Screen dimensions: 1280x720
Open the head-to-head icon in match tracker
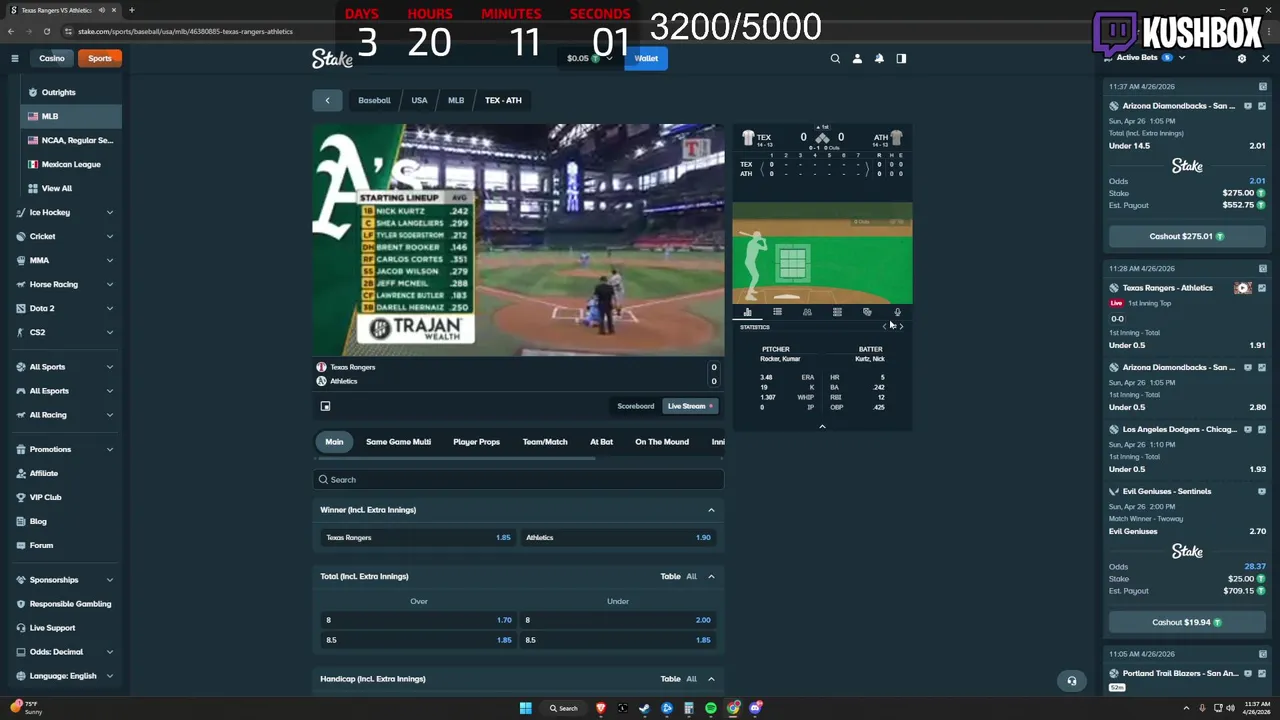[x=867, y=312]
